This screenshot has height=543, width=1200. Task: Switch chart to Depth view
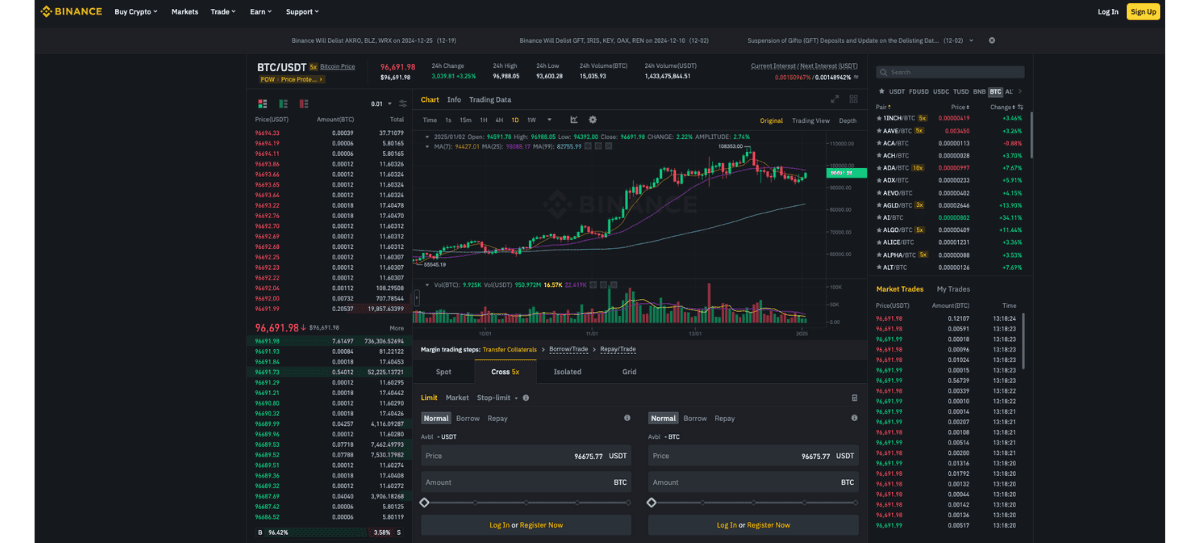click(847, 120)
